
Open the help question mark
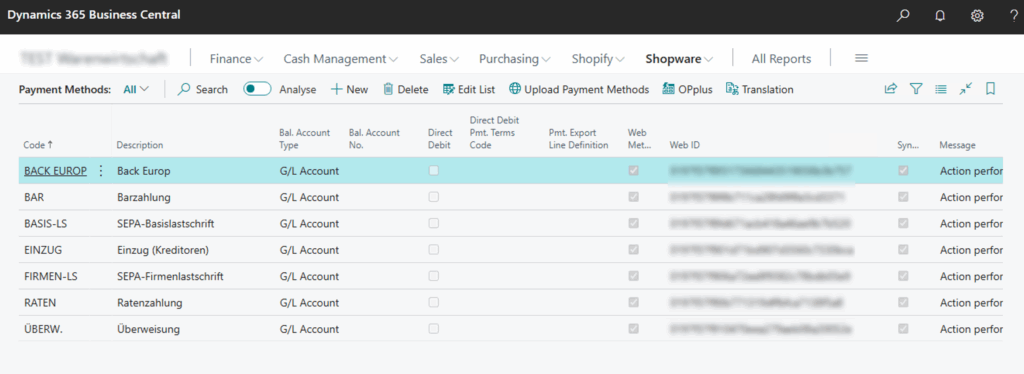click(1013, 16)
